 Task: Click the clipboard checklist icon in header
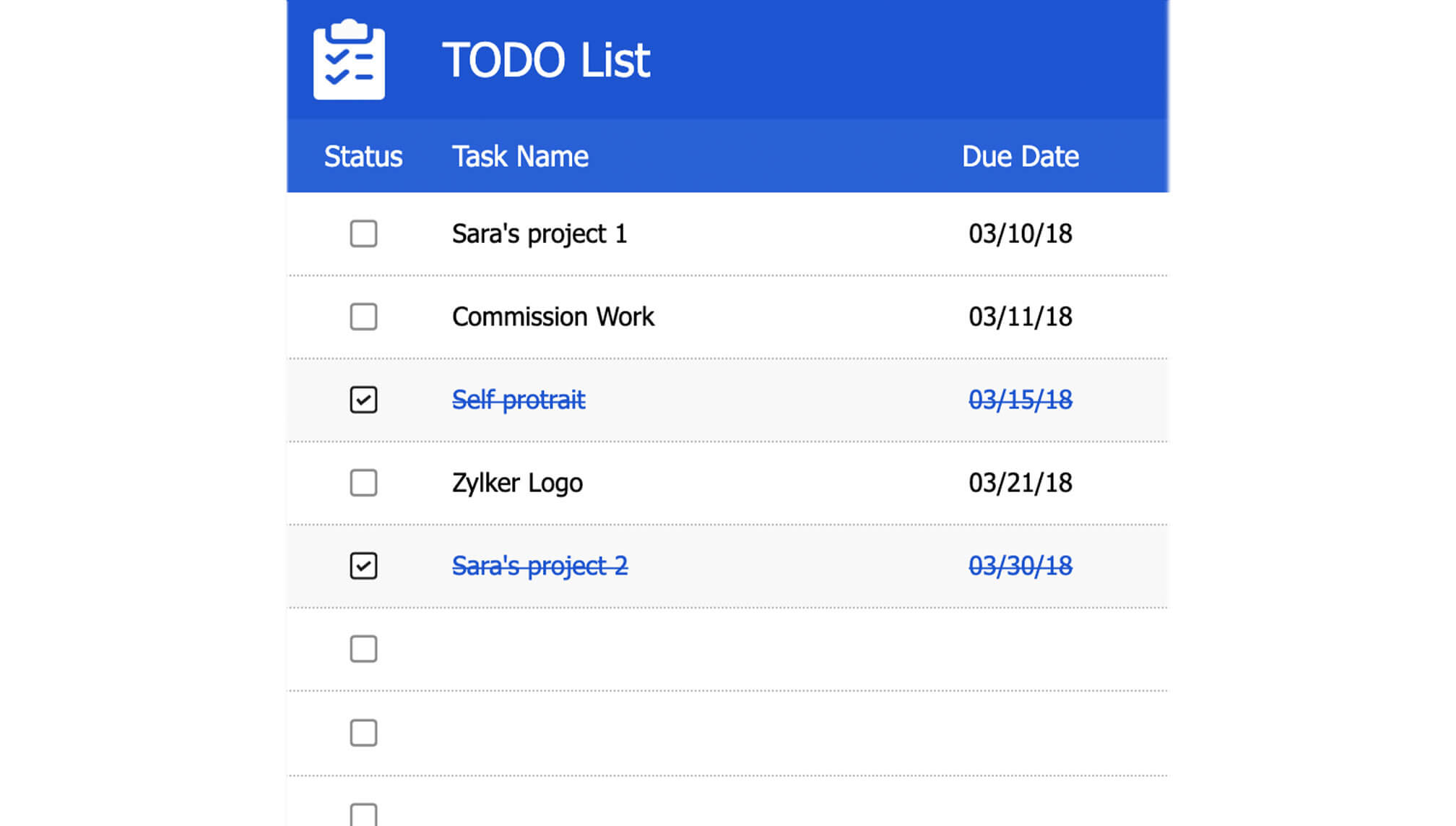[x=349, y=59]
